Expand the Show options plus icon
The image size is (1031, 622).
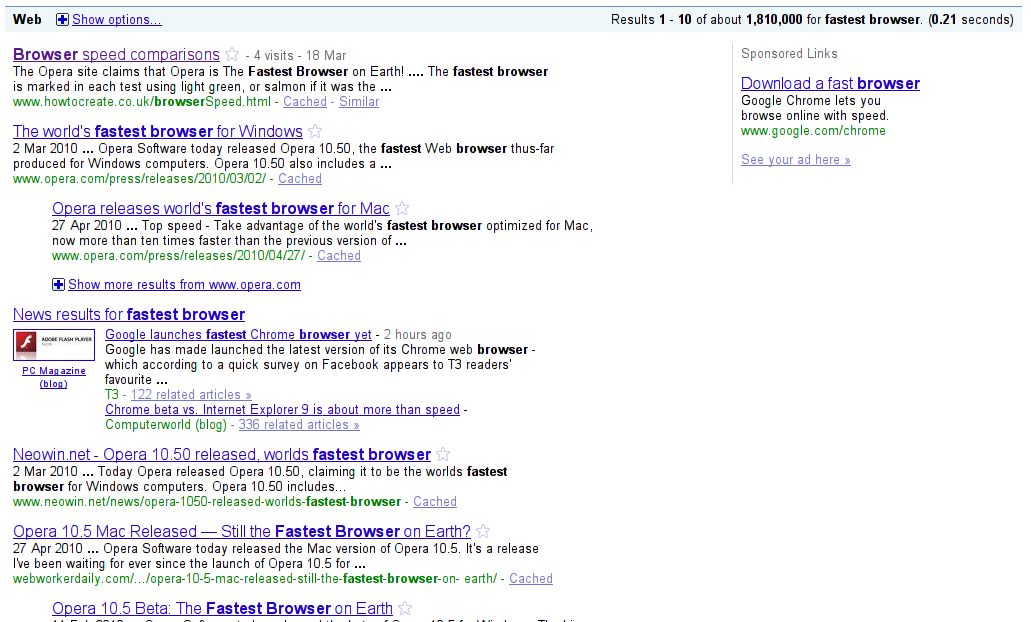pyautogui.click(x=62, y=20)
